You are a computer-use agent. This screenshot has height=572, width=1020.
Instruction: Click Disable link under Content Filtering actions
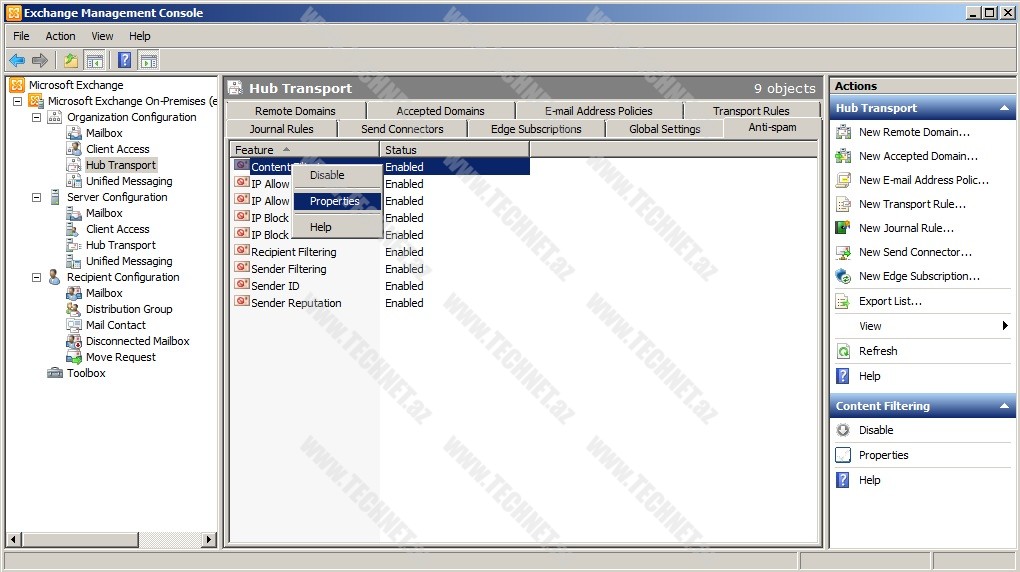pos(876,430)
